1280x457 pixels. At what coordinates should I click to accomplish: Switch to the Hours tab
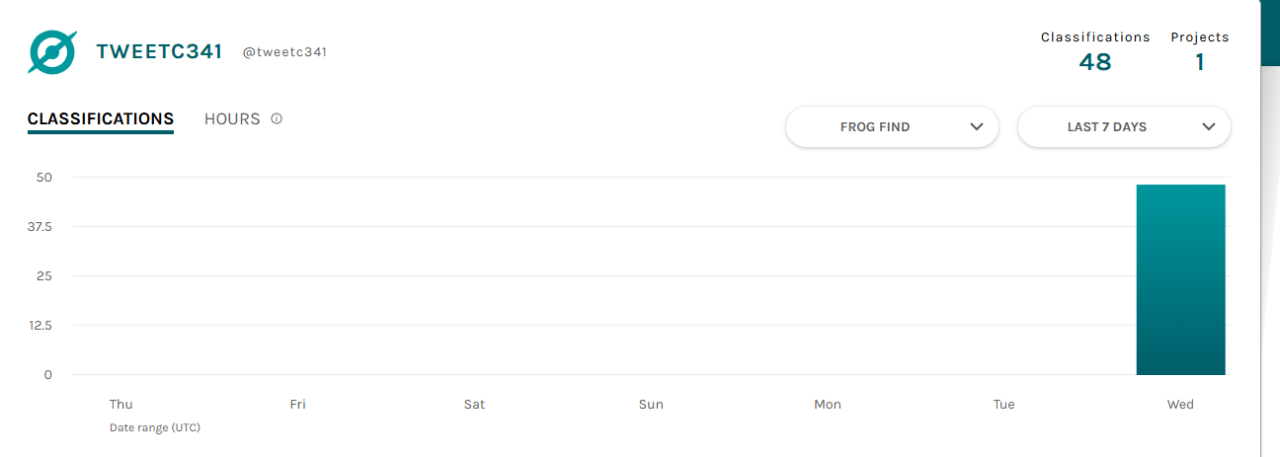tap(232, 119)
